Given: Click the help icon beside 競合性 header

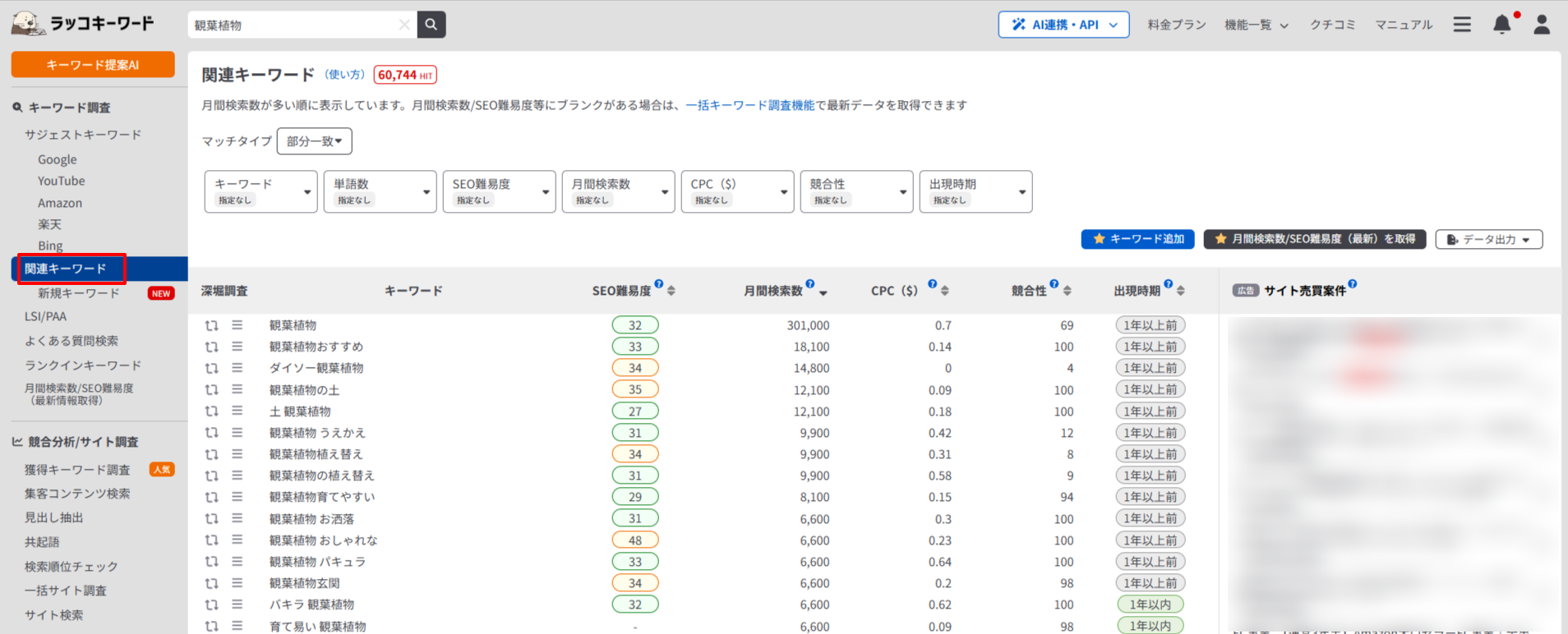Looking at the screenshot, I should coord(1054,284).
